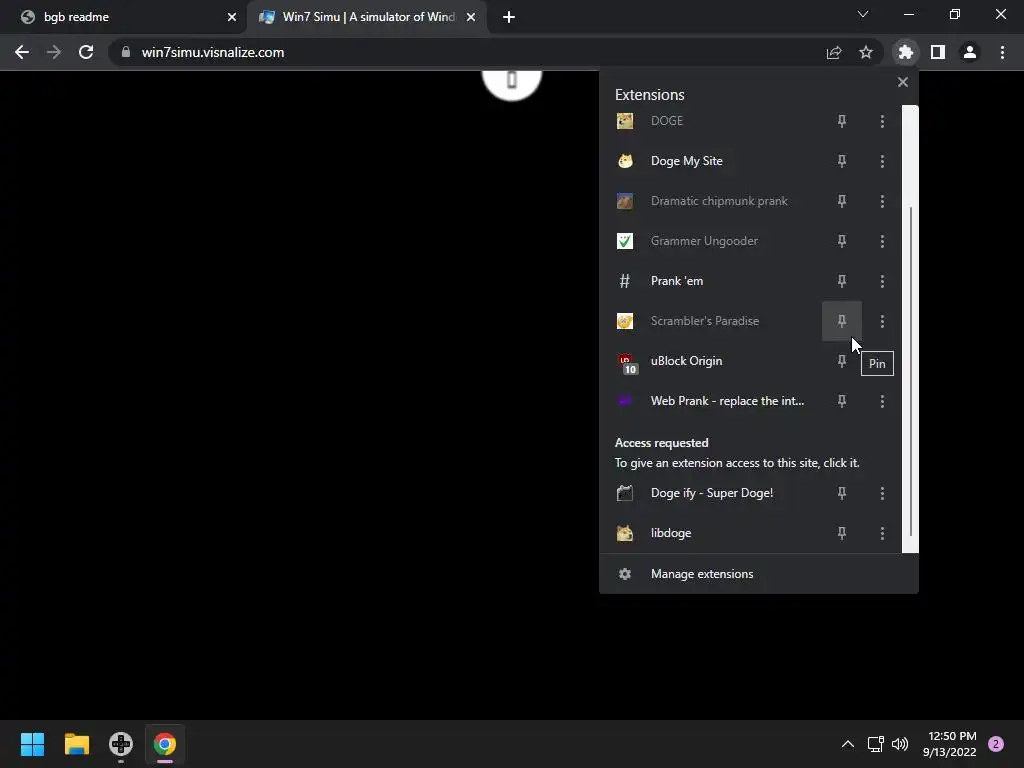Pin the DOGE extension
This screenshot has width=1024, height=768.
(x=842, y=121)
